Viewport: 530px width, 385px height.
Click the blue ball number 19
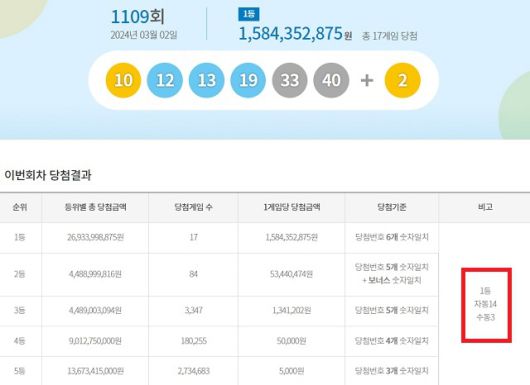point(248,80)
